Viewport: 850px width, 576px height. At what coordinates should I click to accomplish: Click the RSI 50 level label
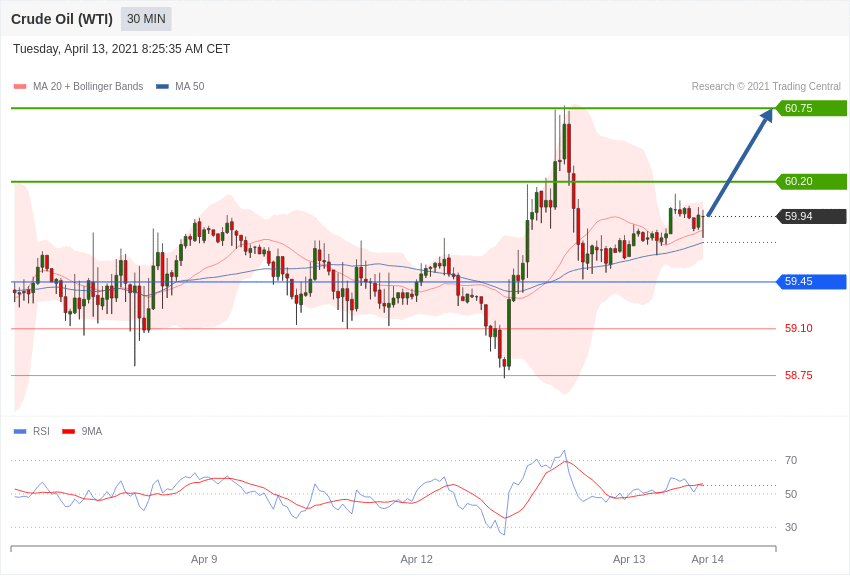pyautogui.click(x=791, y=494)
